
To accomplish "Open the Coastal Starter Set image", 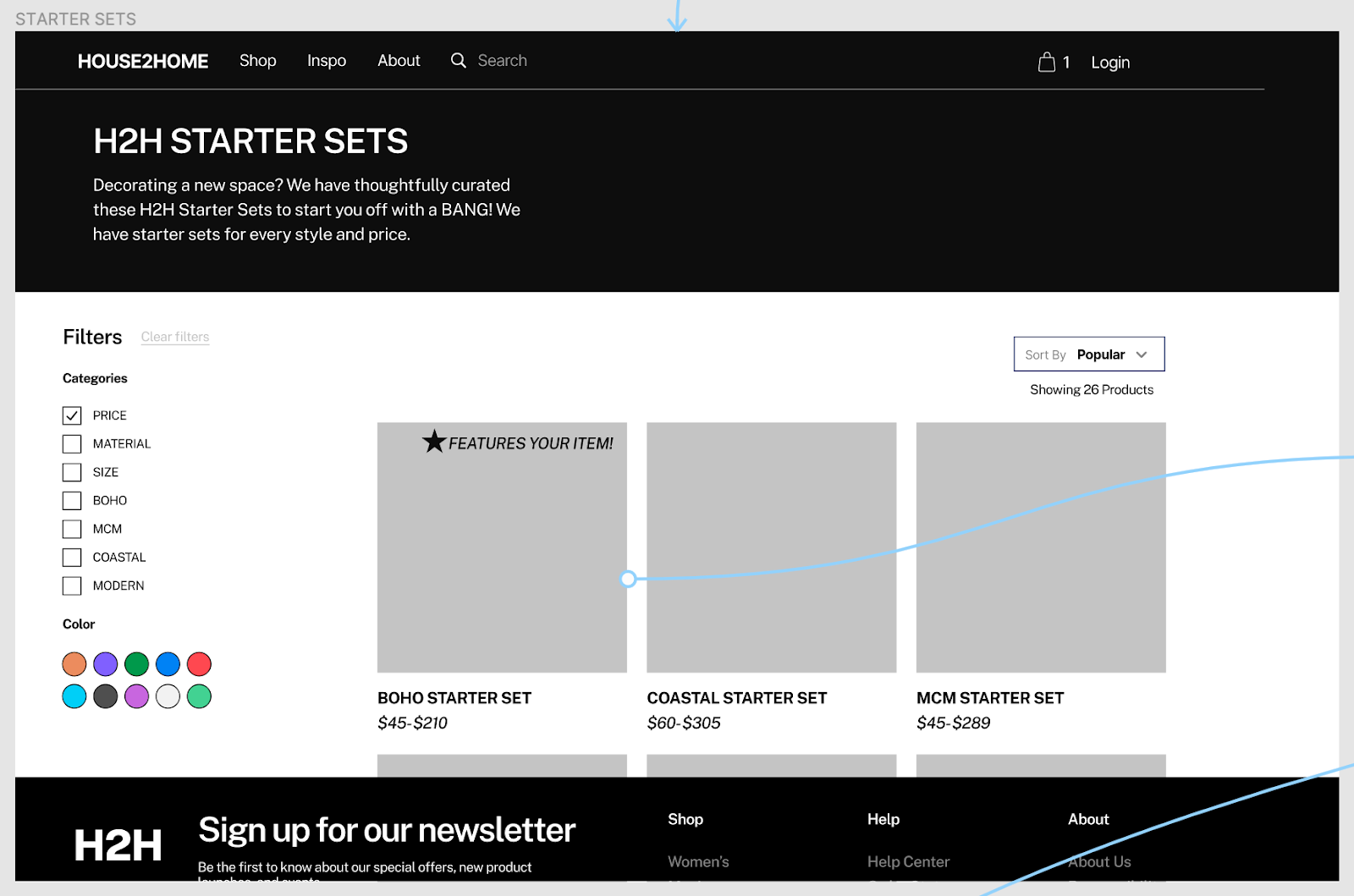I will coord(772,547).
